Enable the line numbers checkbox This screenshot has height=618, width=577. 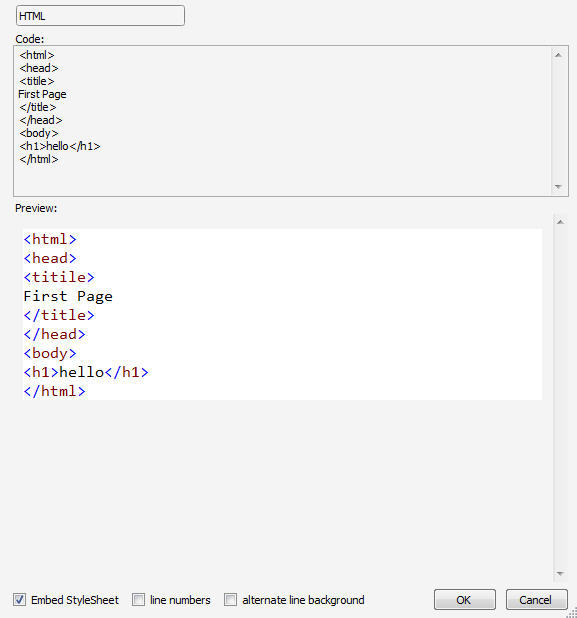click(x=138, y=600)
